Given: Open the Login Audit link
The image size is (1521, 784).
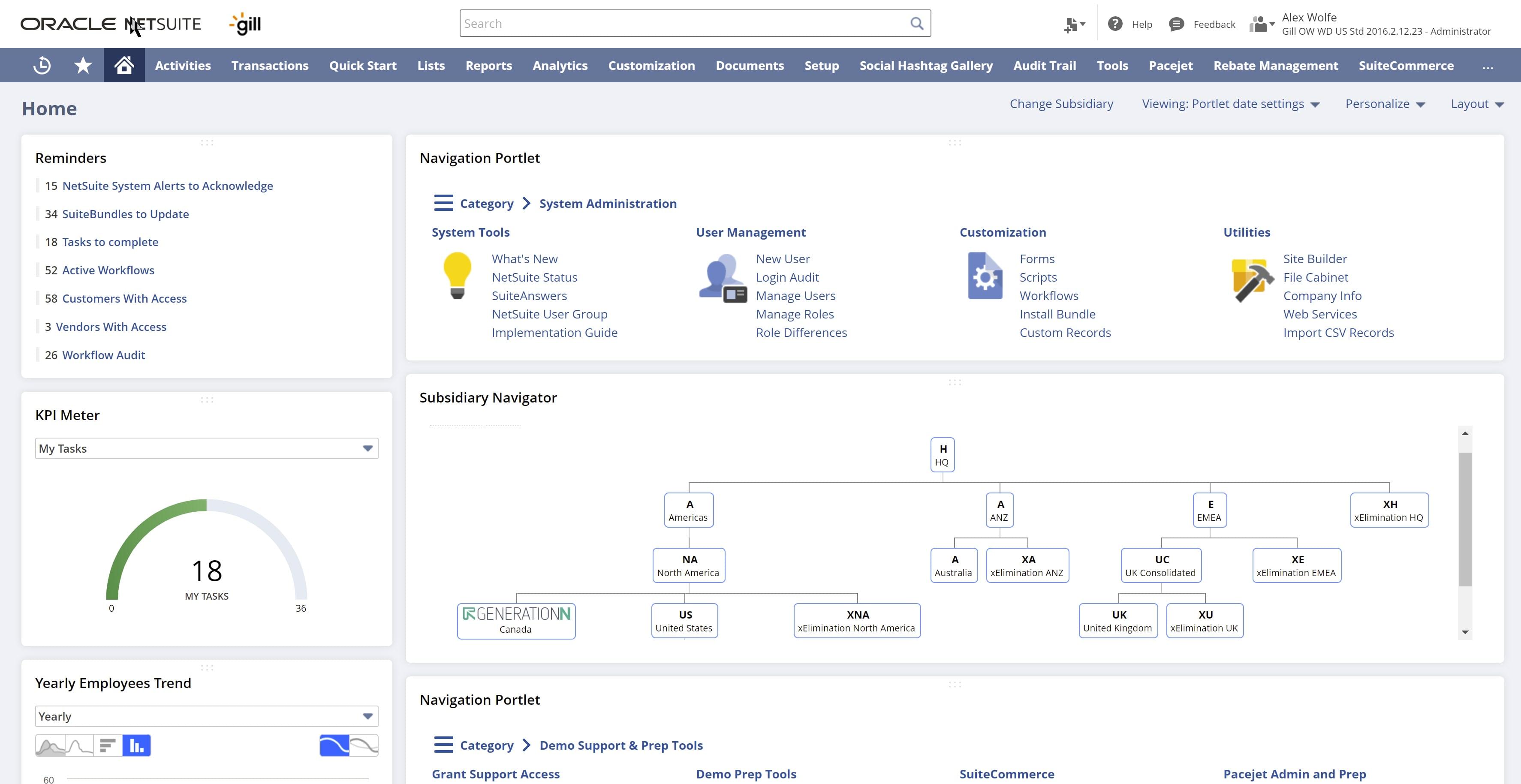Looking at the screenshot, I should [x=787, y=277].
